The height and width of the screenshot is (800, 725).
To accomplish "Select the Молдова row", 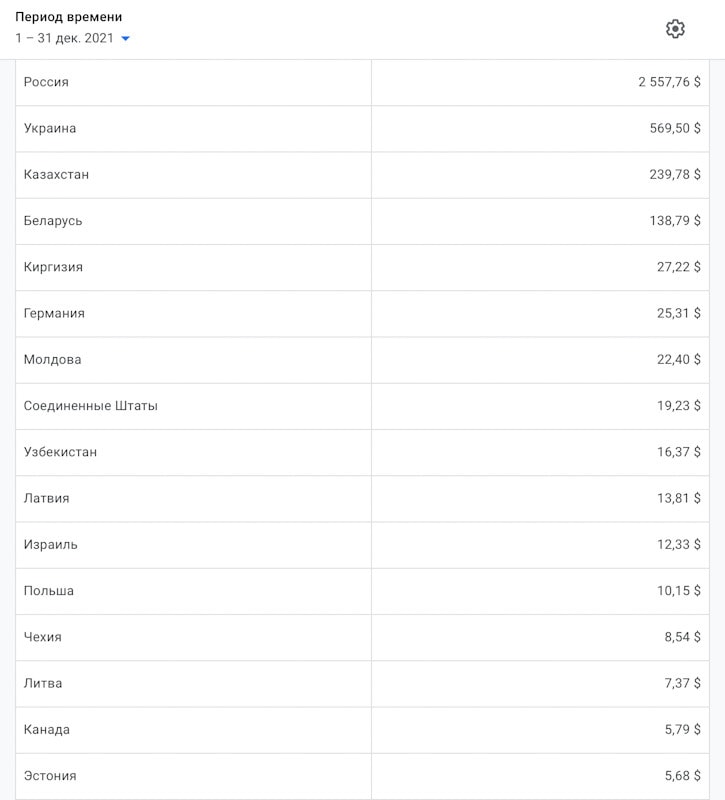I will coord(362,360).
